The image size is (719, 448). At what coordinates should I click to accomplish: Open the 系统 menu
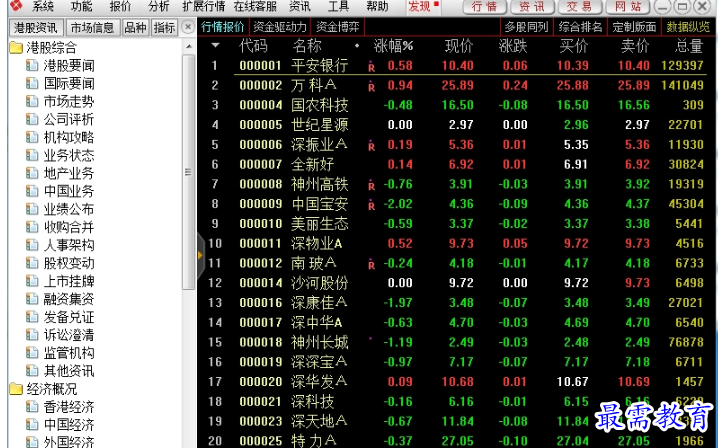pyautogui.click(x=43, y=6)
